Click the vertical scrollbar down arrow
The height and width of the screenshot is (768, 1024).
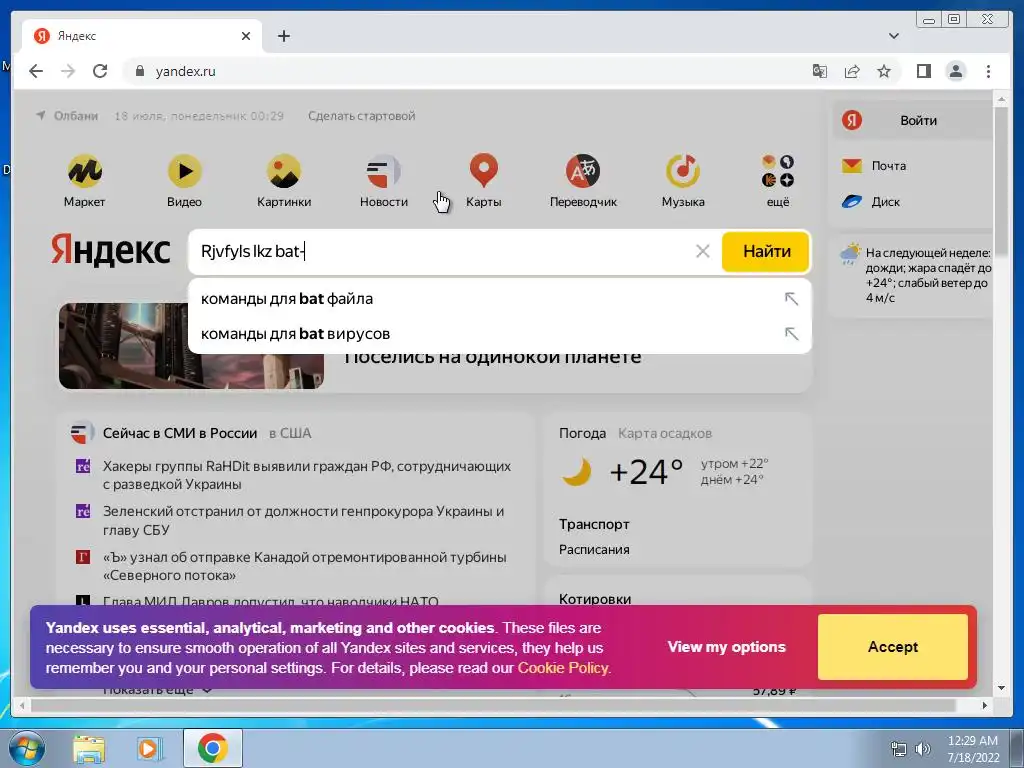tap(1002, 688)
